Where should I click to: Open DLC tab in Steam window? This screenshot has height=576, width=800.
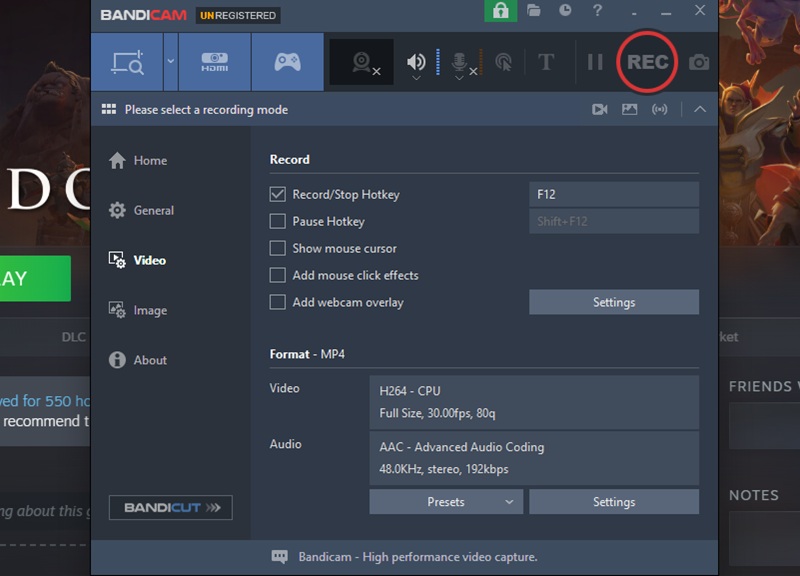[x=73, y=337]
